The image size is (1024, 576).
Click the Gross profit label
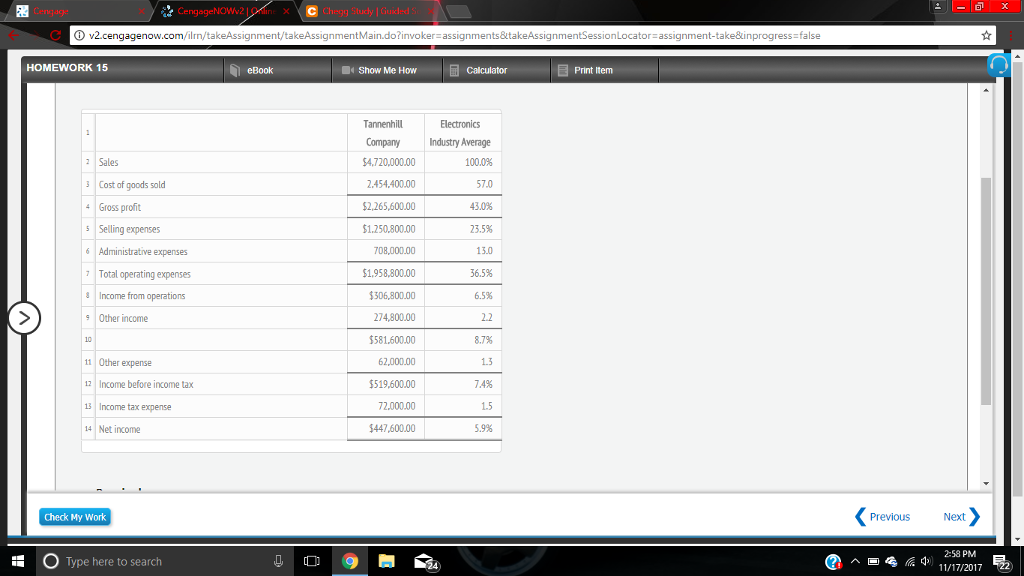coord(120,207)
